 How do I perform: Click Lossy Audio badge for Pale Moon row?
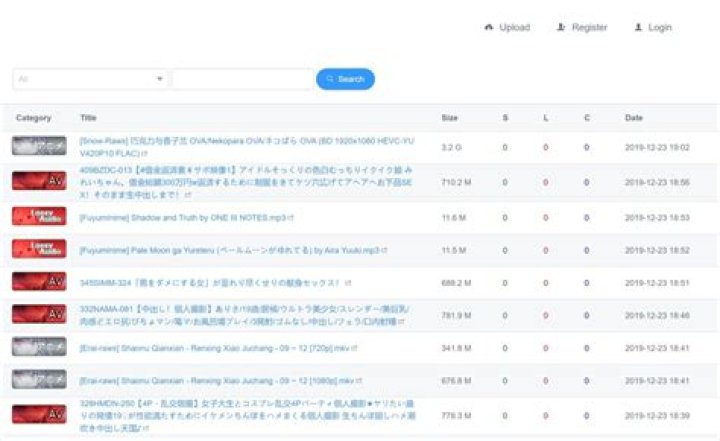pyautogui.click(x=39, y=249)
